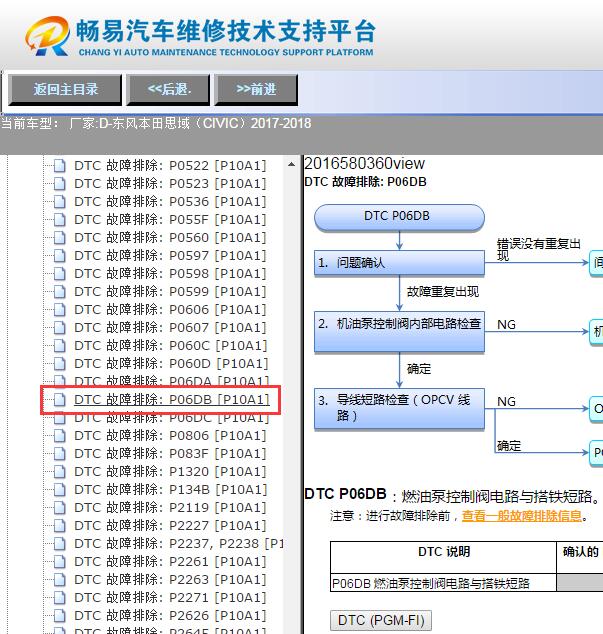Click the document icon beside P055F
This screenshot has height=634, width=603.
pos(59,220)
